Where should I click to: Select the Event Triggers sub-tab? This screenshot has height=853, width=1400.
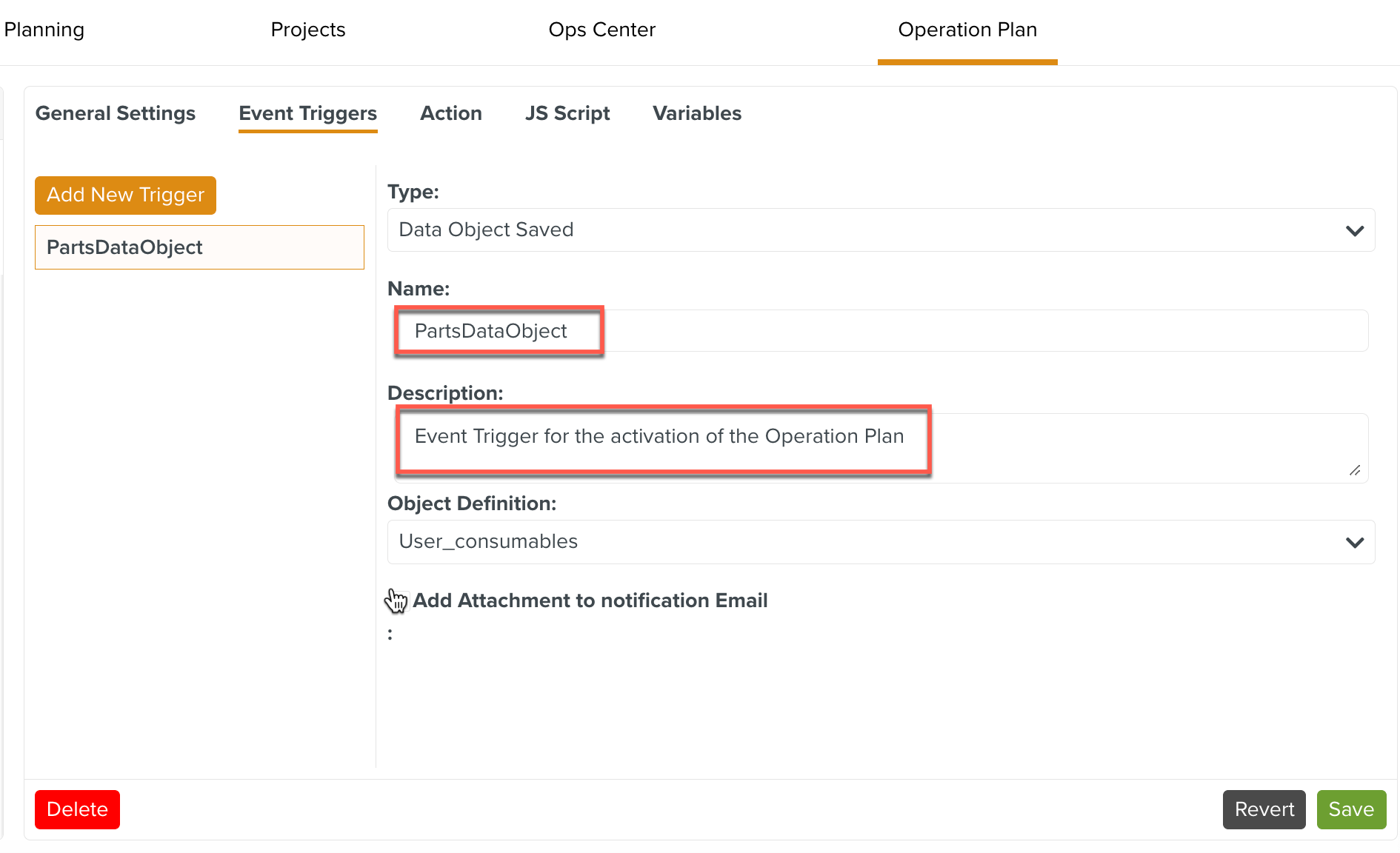[307, 113]
